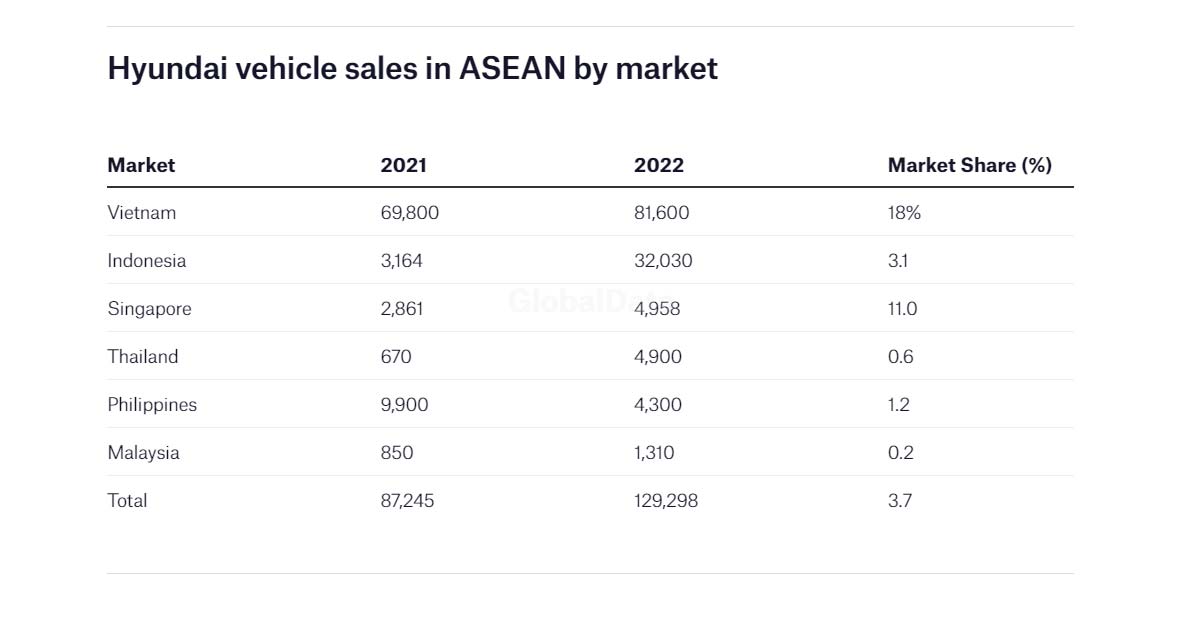Select the Philippines row label

pyautogui.click(x=152, y=405)
